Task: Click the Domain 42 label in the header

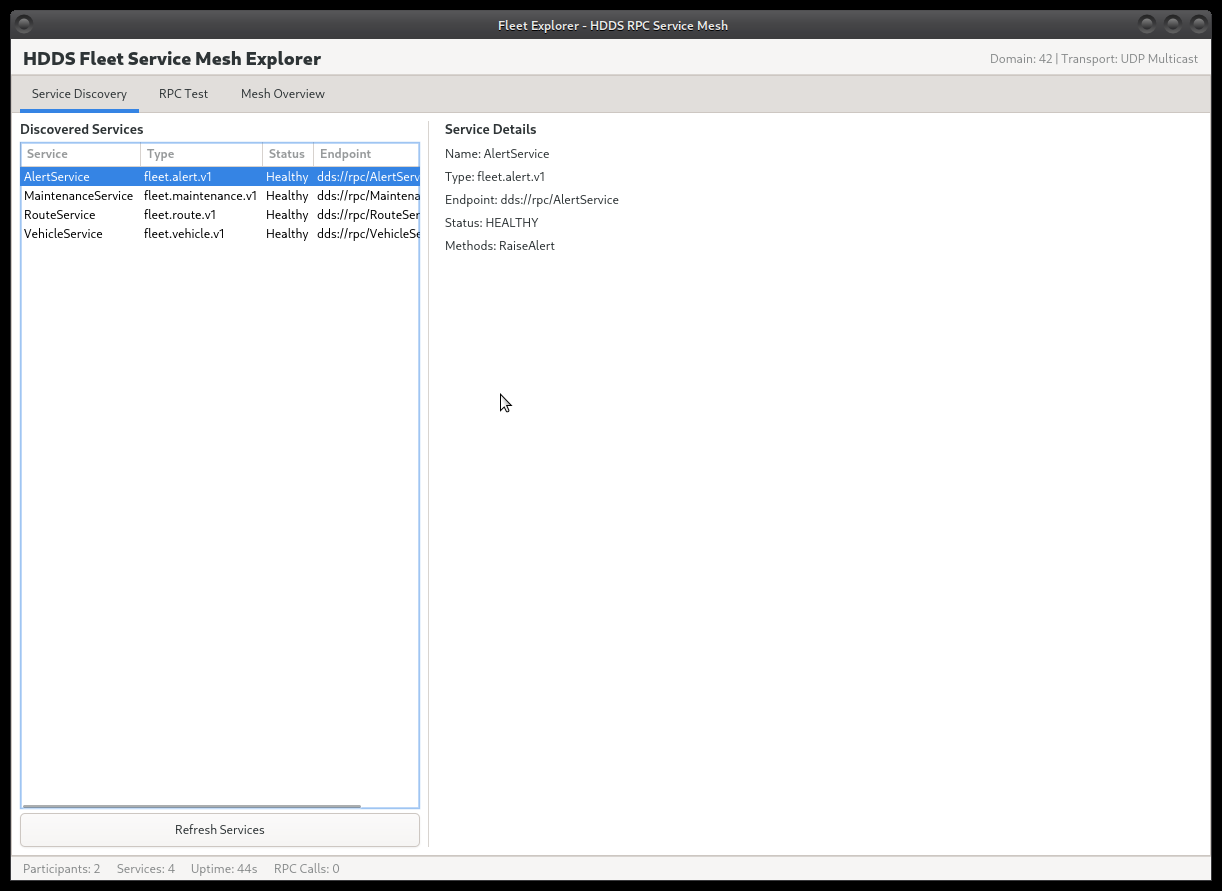Action: pyautogui.click(x=1021, y=58)
